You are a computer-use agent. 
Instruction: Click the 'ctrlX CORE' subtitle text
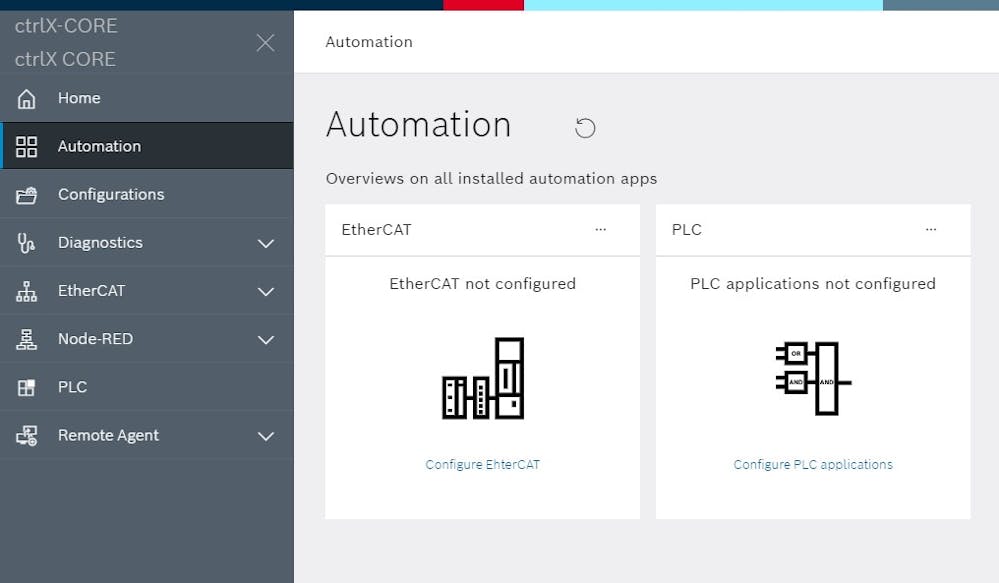[66, 59]
